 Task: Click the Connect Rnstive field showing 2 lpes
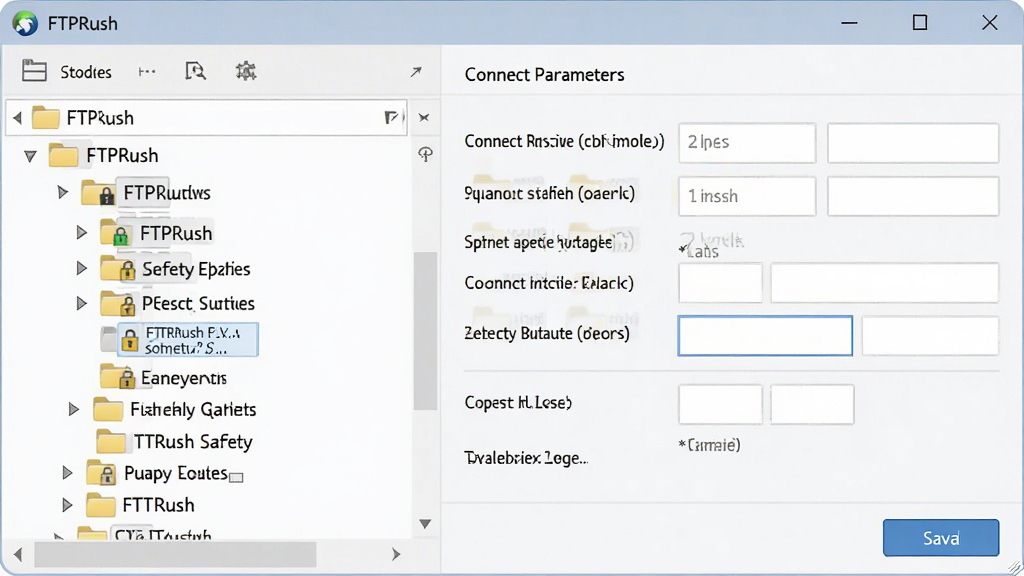click(747, 142)
